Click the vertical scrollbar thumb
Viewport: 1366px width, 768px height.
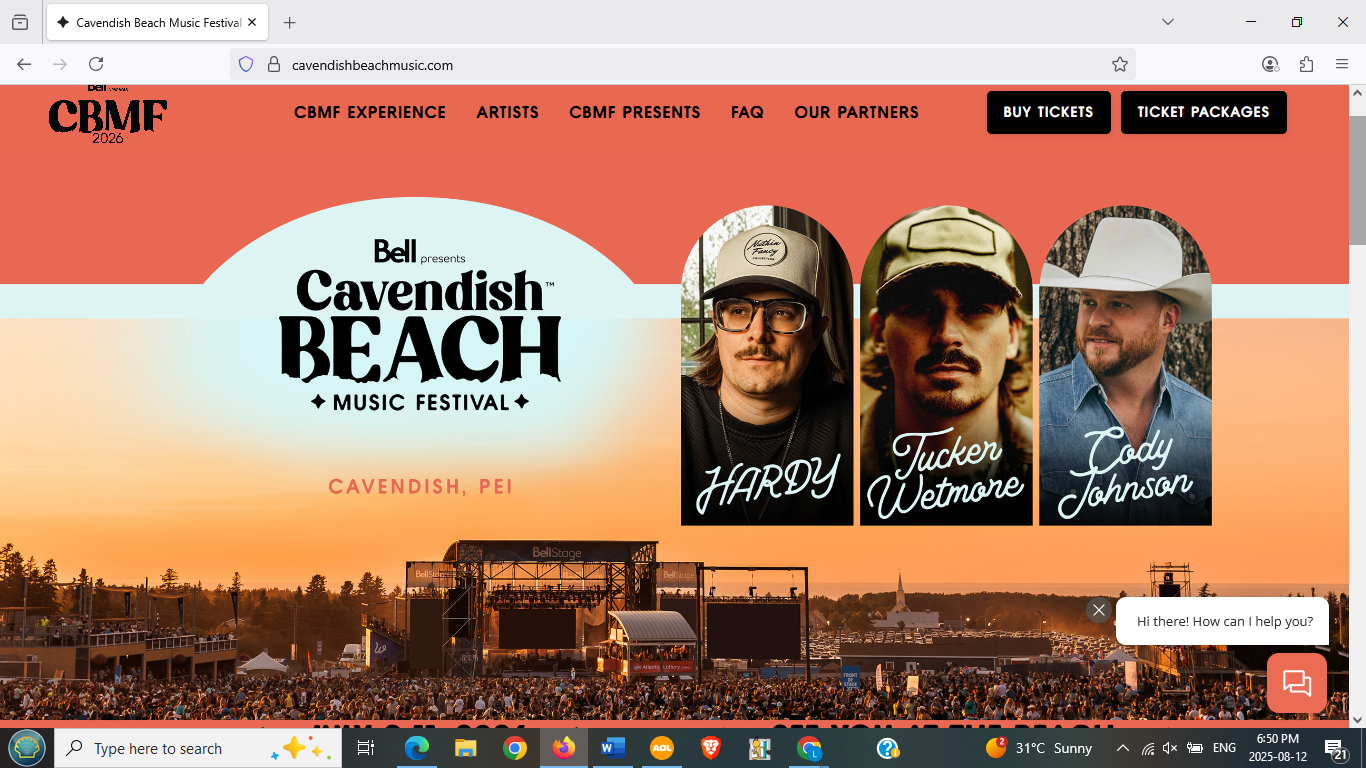click(x=1357, y=180)
